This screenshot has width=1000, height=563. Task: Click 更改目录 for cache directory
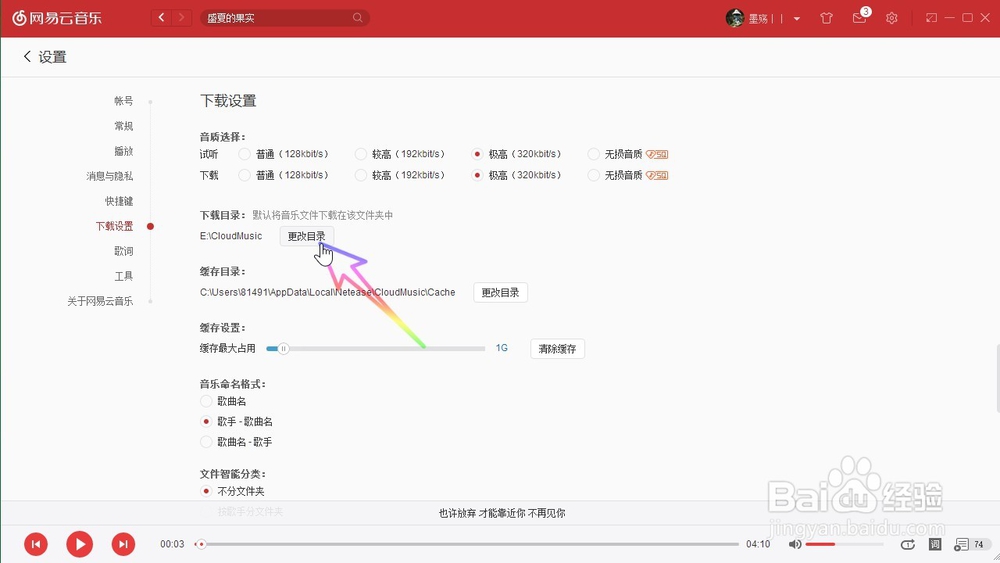[500, 293]
